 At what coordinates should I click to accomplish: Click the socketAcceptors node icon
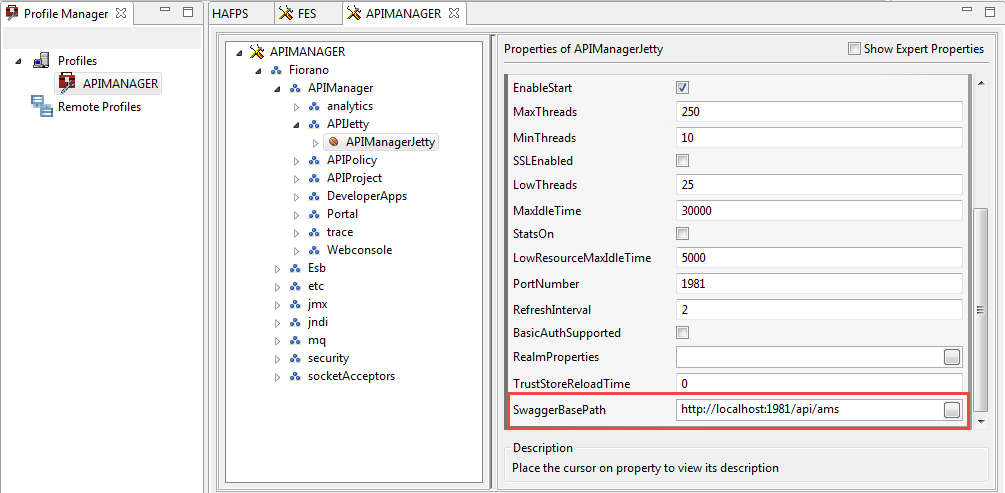point(295,376)
